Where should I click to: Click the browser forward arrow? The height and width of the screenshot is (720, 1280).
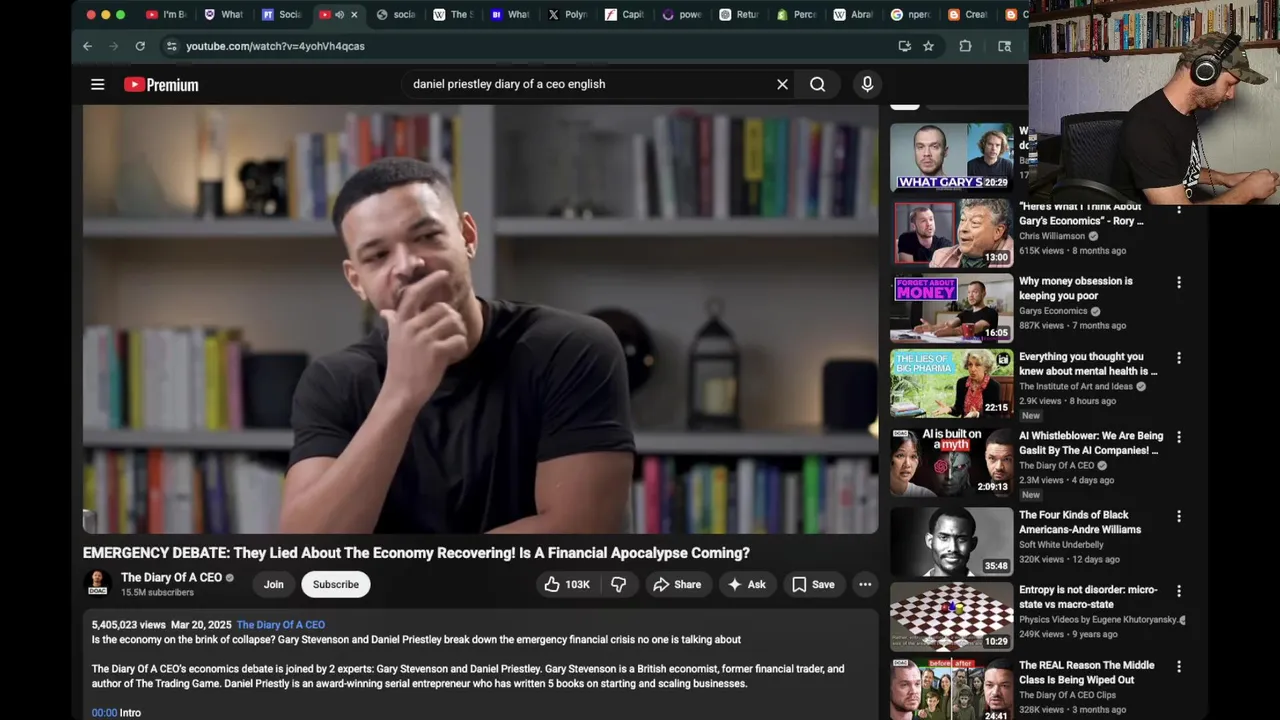113,46
